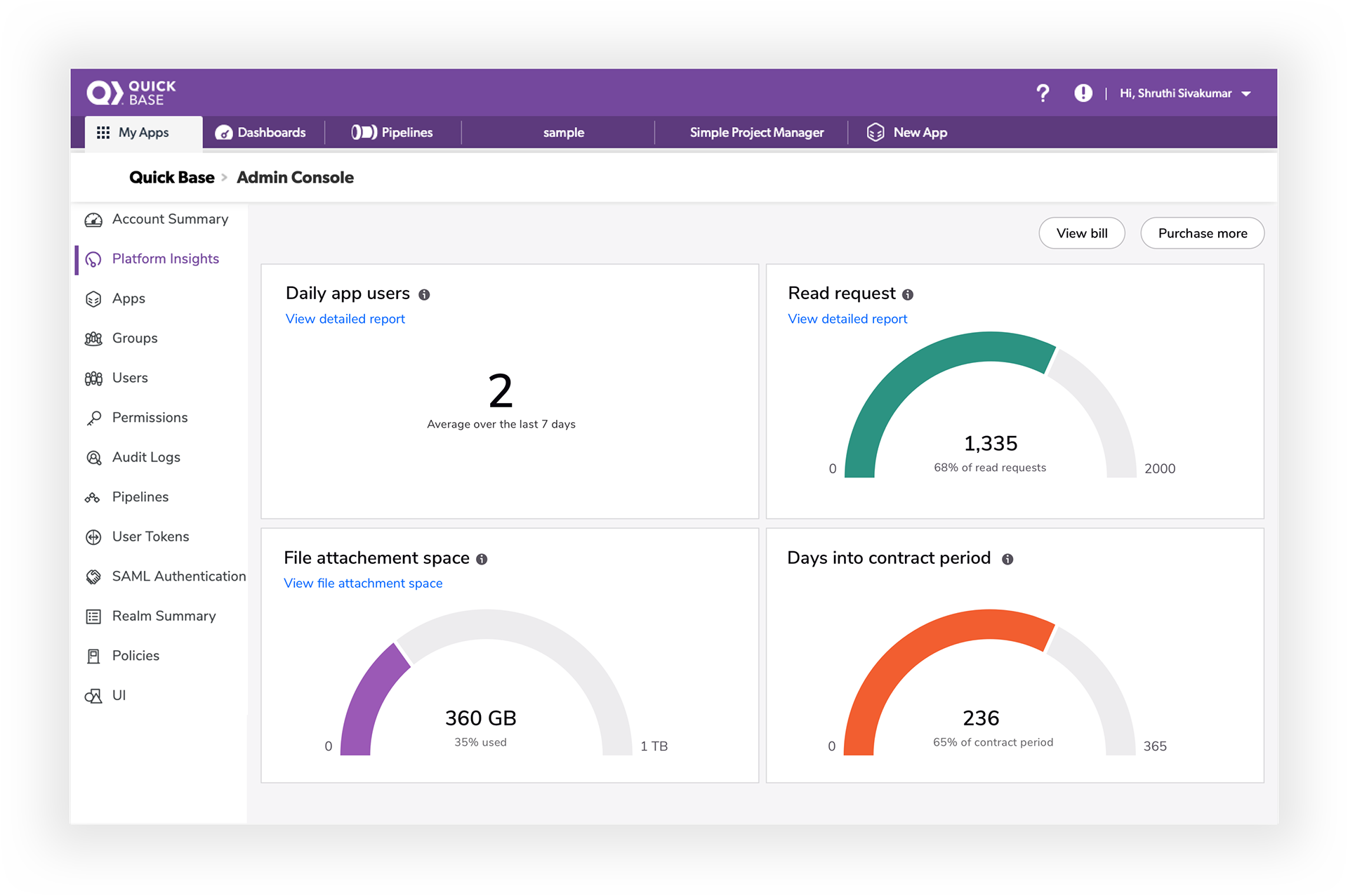
Task: Click the 360 GB value
Action: (x=481, y=718)
